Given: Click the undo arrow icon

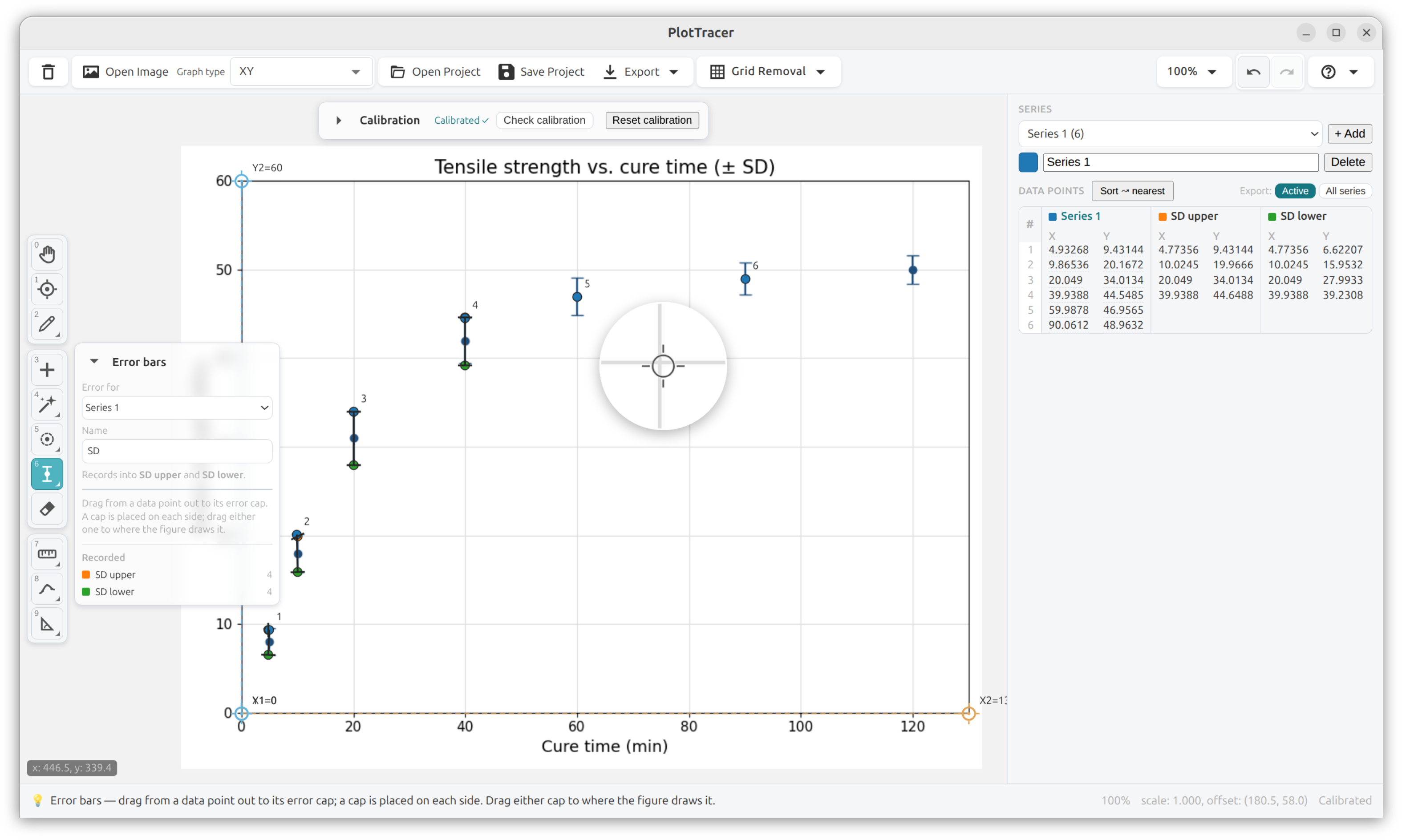Looking at the screenshot, I should click(1254, 72).
